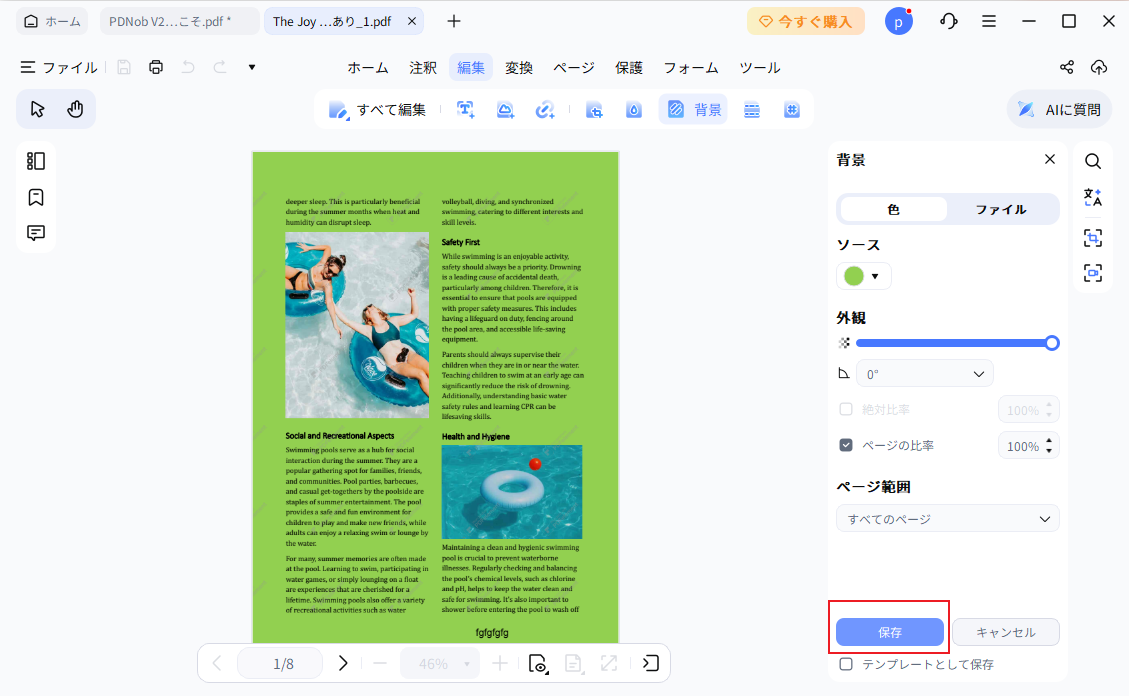Check テンプレートとして保存 option
The height and width of the screenshot is (696, 1129).
(x=845, y=664)
